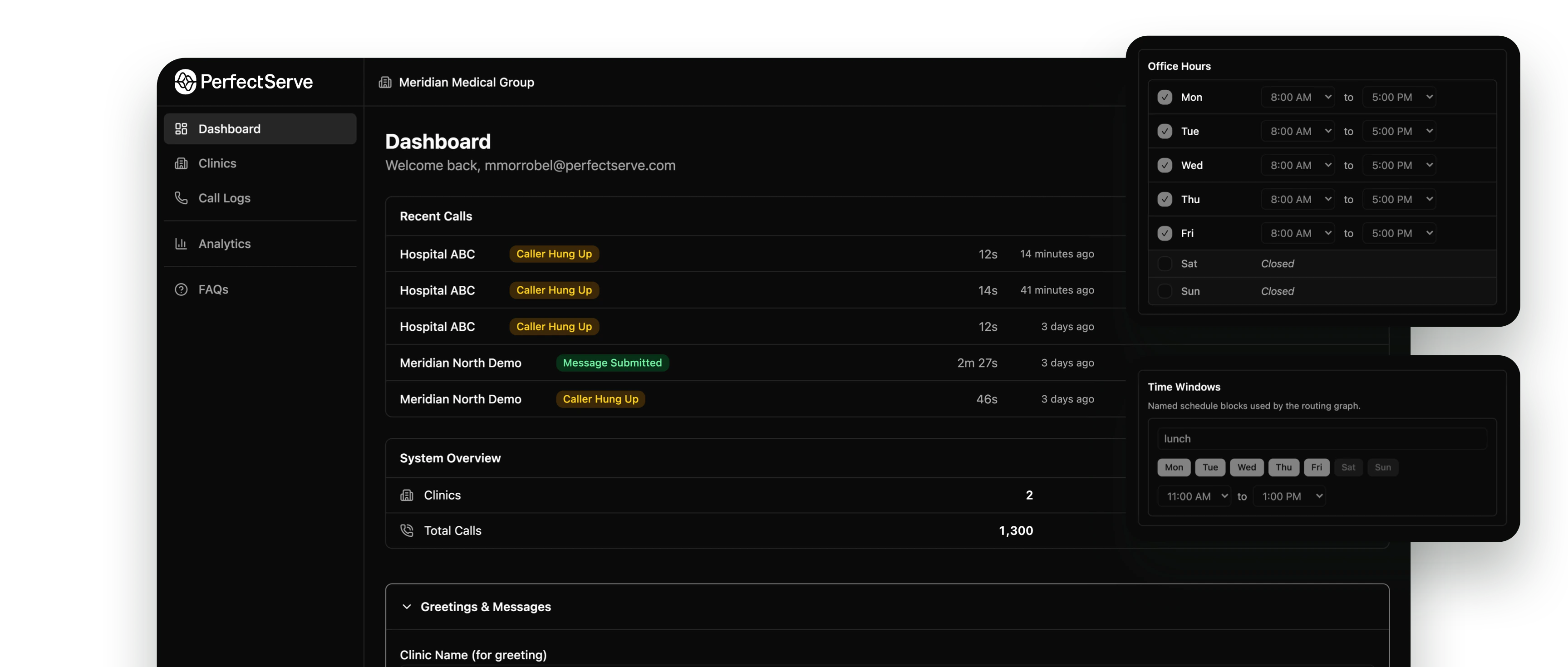The height and width of the screenshot is (667, 1568).
Task: Click the Message Submitted status badge
Action: pyautogui.click(x=612, y=363)
